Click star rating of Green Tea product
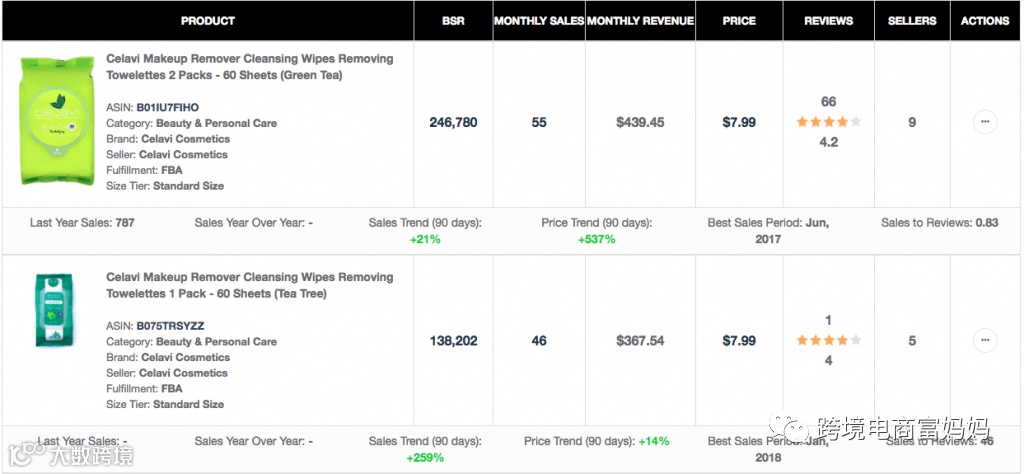 point(828,122)
